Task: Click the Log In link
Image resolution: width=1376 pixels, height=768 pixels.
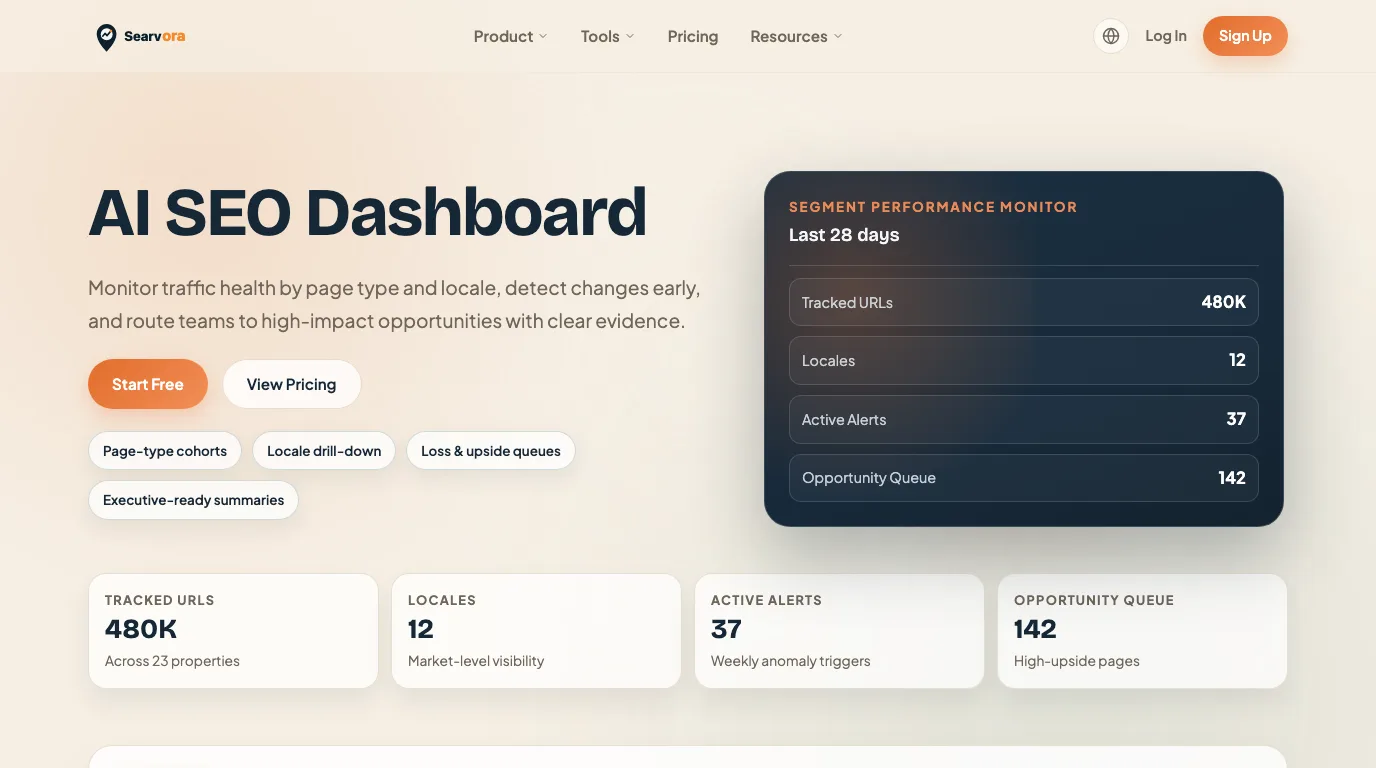Action: click(x=1166, y=36)
